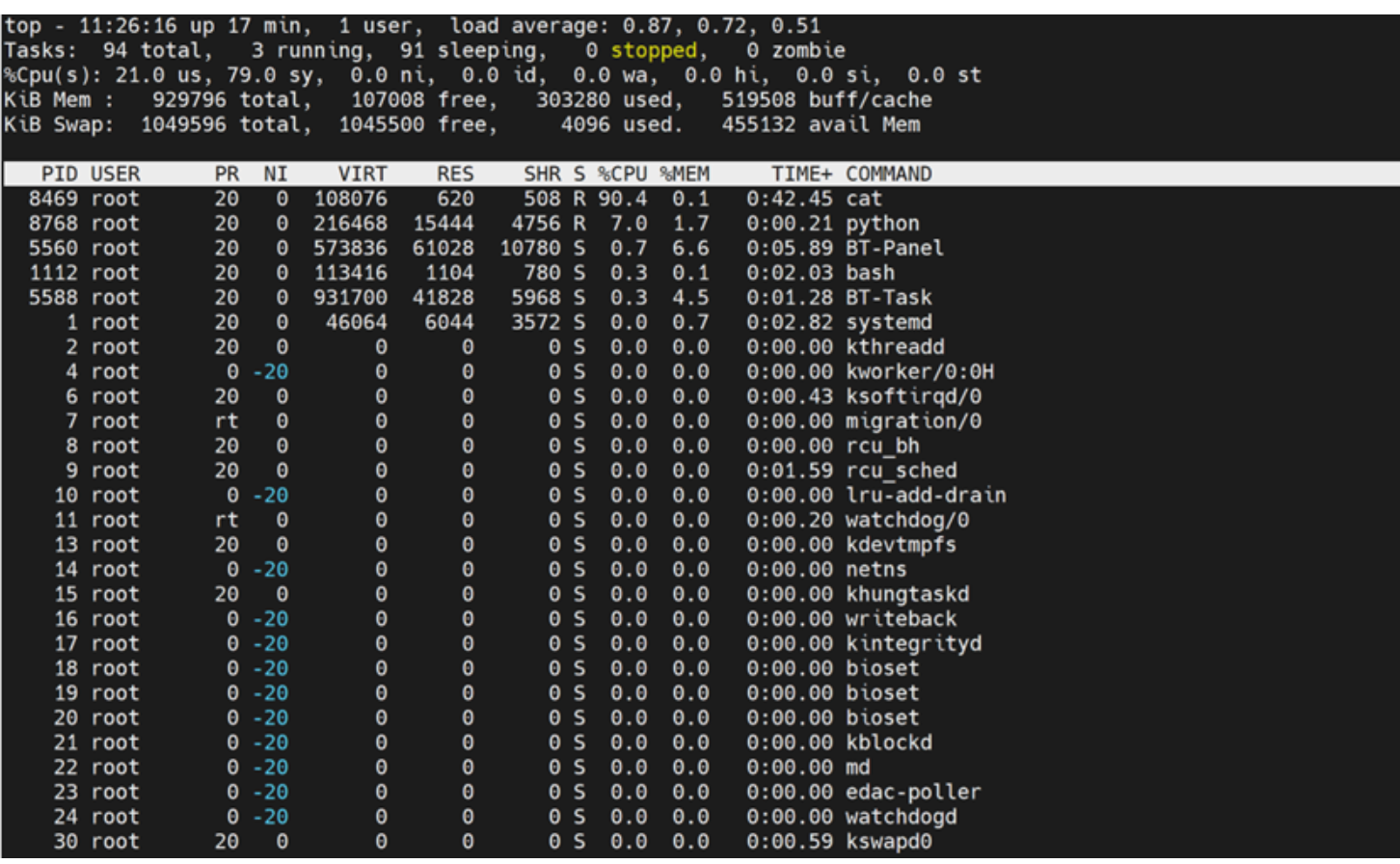The height and width of the screenshot is (864, 1400).
Task: Click the TIME+ column header
Action: 802,174
